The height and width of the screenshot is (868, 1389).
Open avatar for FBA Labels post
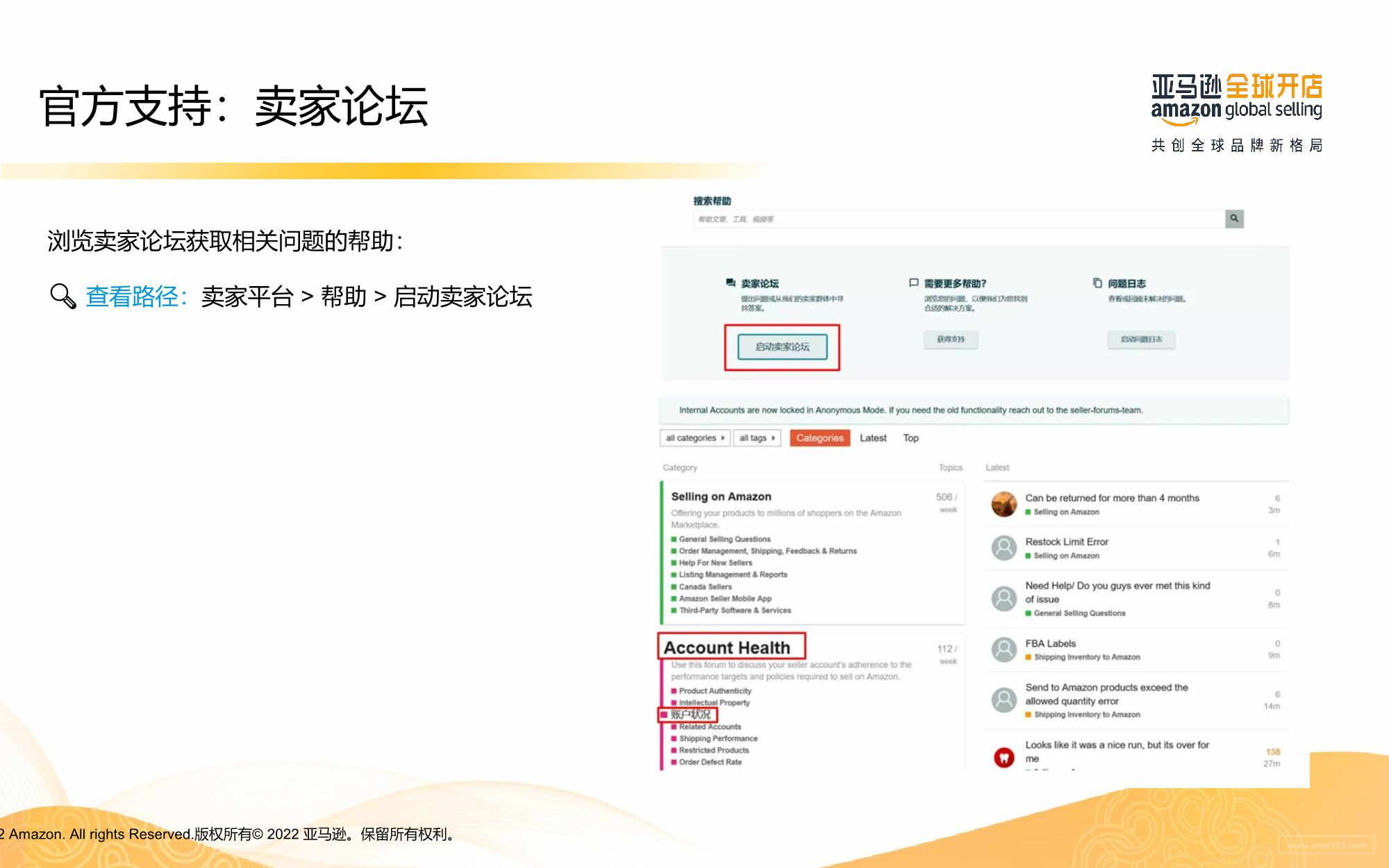(x=1004, y=650)
